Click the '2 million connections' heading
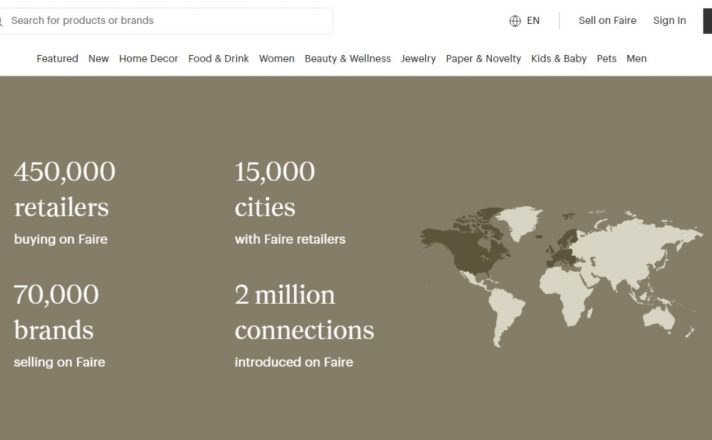 point(304,312)
